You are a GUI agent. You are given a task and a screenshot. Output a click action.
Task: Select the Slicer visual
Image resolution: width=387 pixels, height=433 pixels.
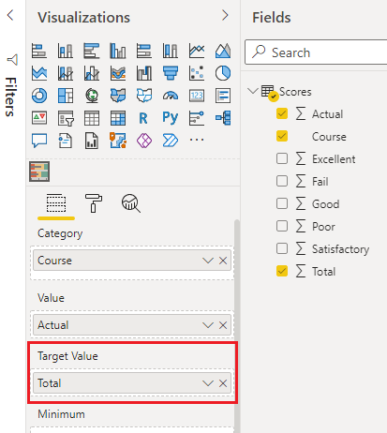tap(65, 118)
